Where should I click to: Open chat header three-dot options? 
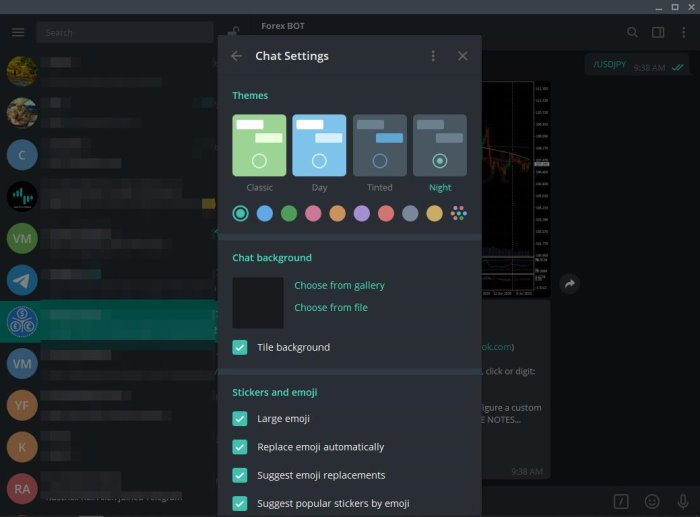point(683,32)
